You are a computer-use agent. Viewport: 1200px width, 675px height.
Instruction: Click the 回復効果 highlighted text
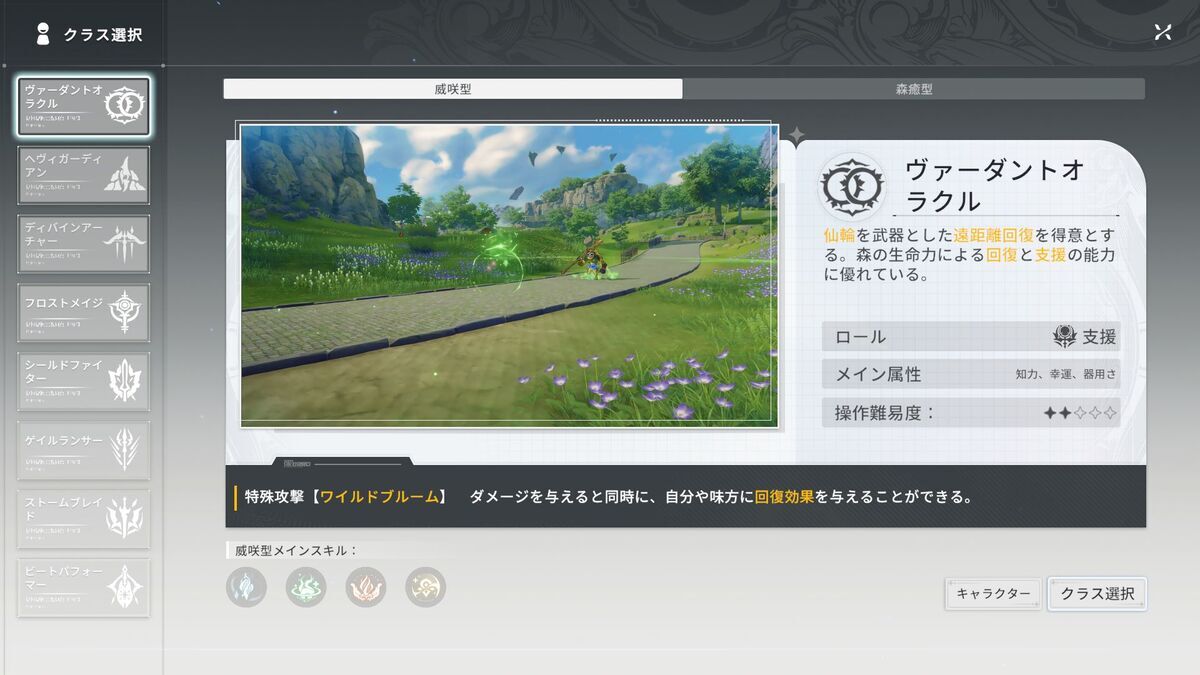(784, 496)
